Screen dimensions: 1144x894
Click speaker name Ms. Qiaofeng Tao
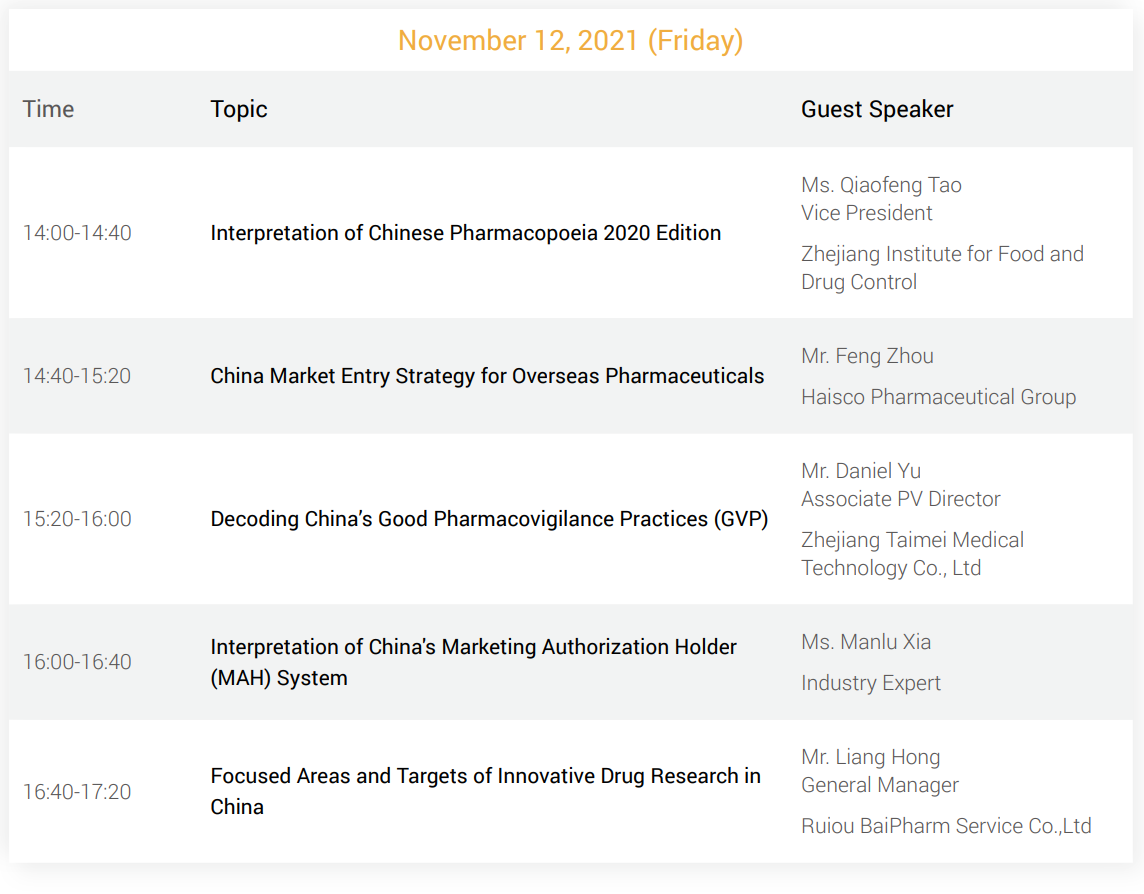click(x=881, y=185)
